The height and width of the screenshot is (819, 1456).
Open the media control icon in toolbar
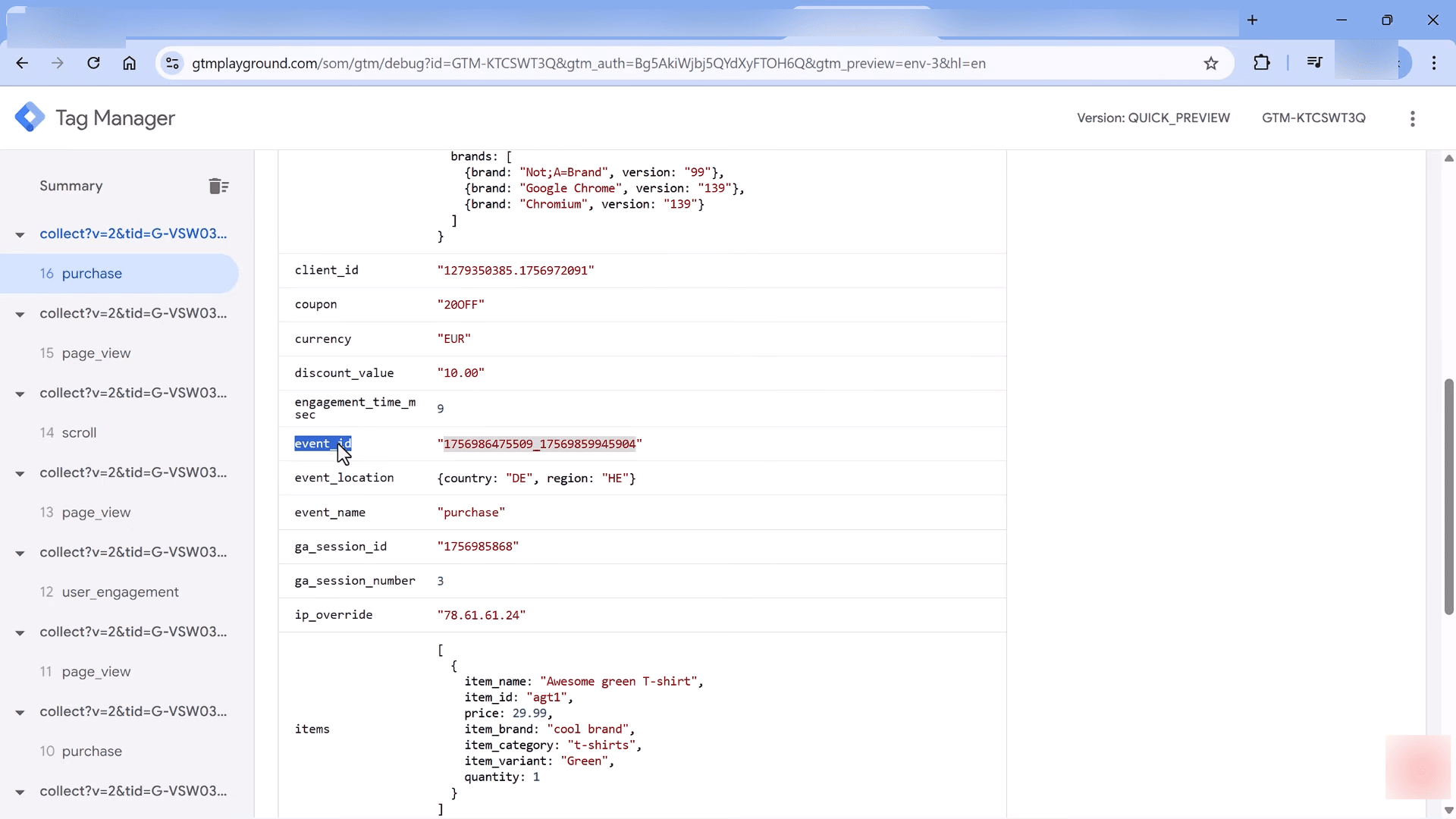(x=1315, y=63)
